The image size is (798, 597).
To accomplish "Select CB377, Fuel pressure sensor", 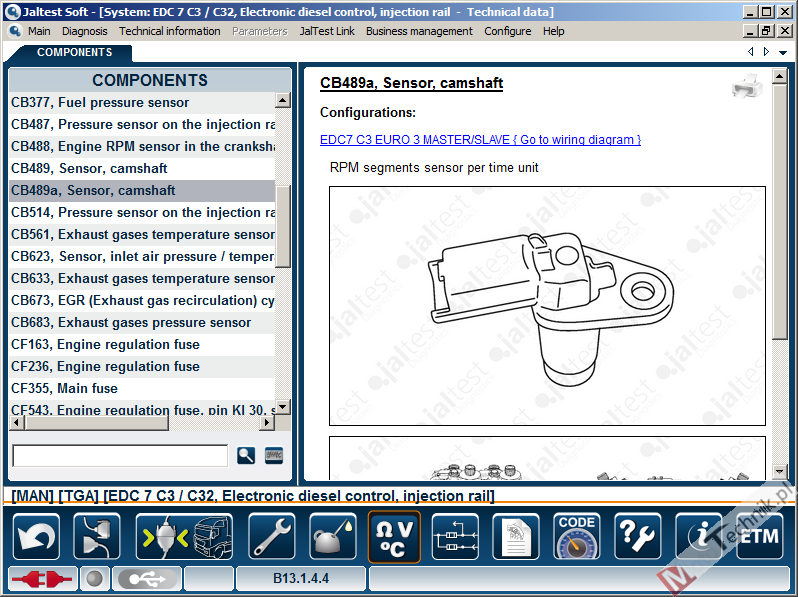I will coord(142,102).
